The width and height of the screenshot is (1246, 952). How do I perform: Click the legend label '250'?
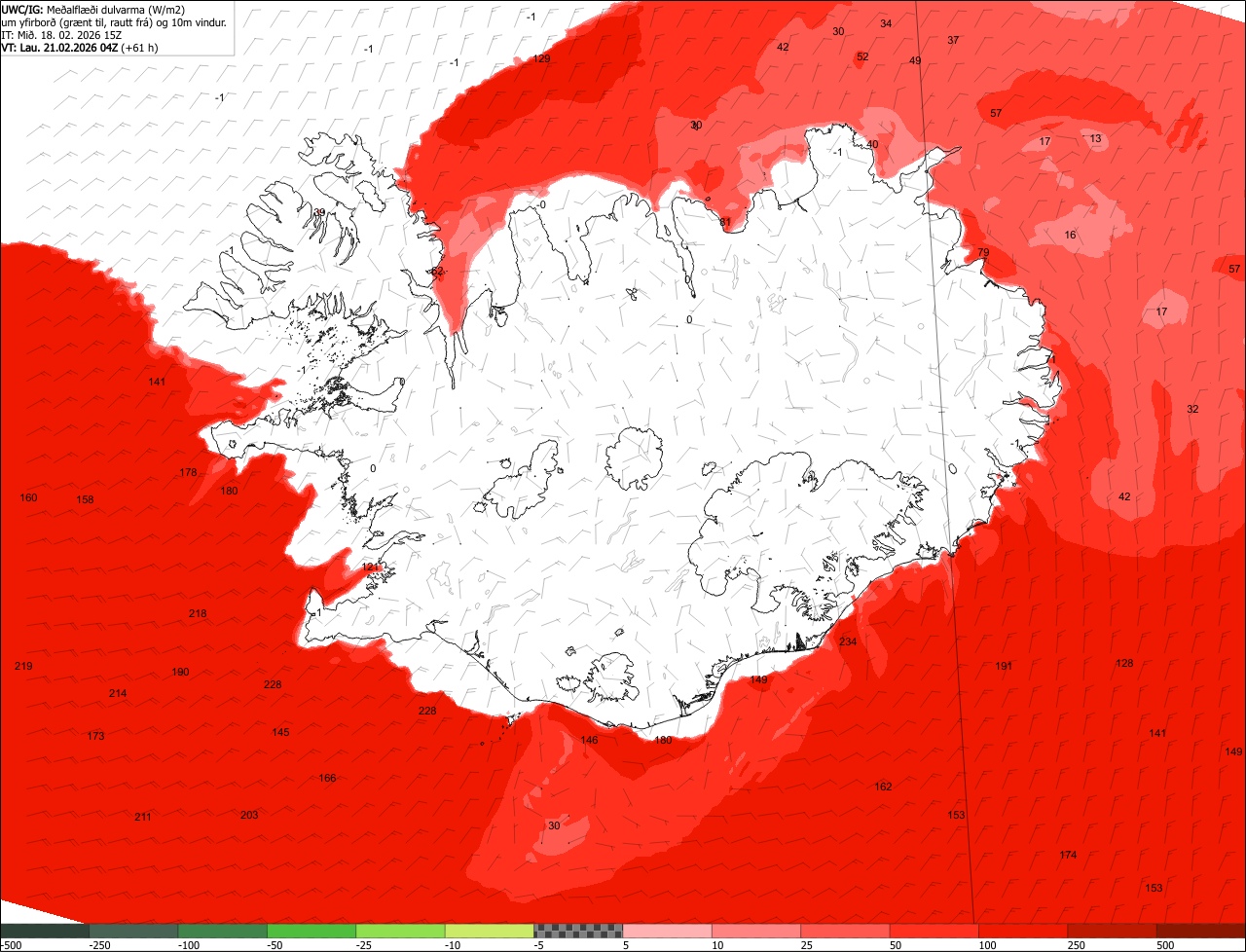click(1077, 945)
